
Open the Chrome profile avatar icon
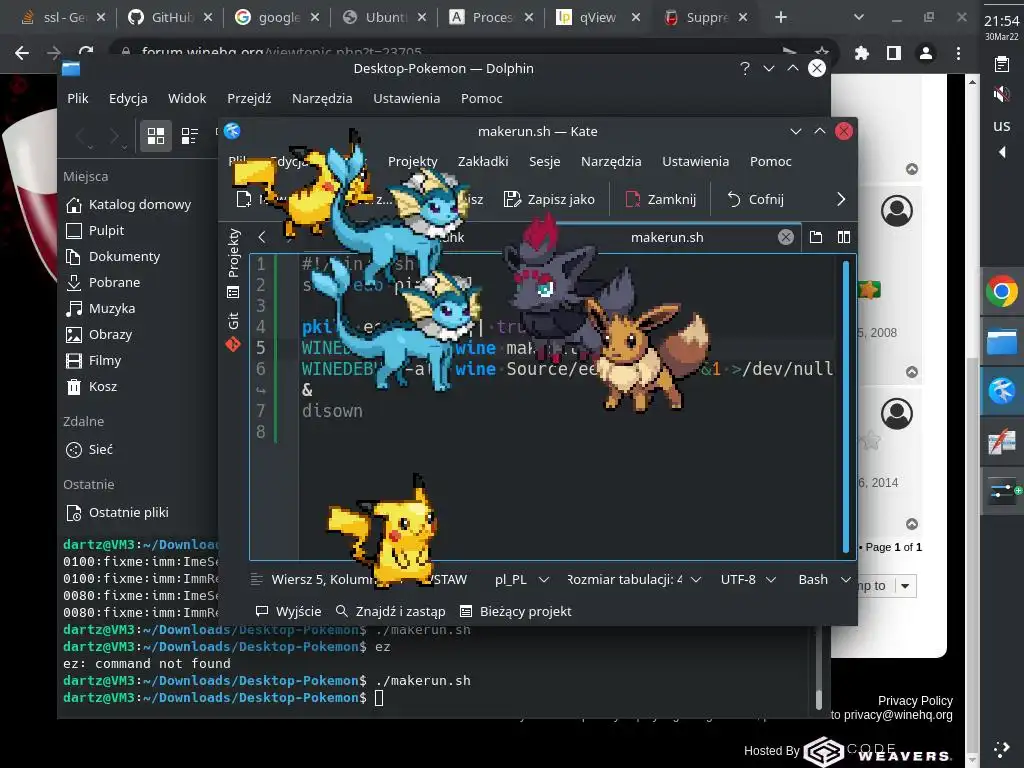925,53
